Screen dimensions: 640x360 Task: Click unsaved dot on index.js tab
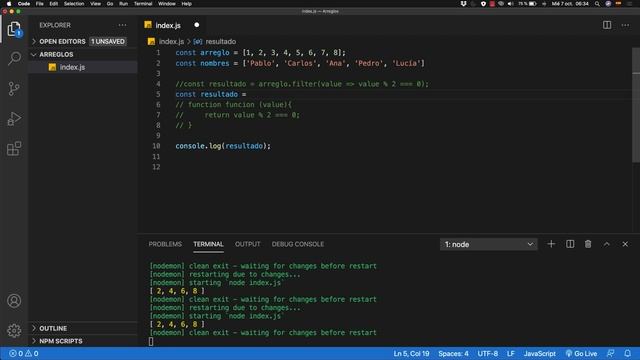pos(197,25)
